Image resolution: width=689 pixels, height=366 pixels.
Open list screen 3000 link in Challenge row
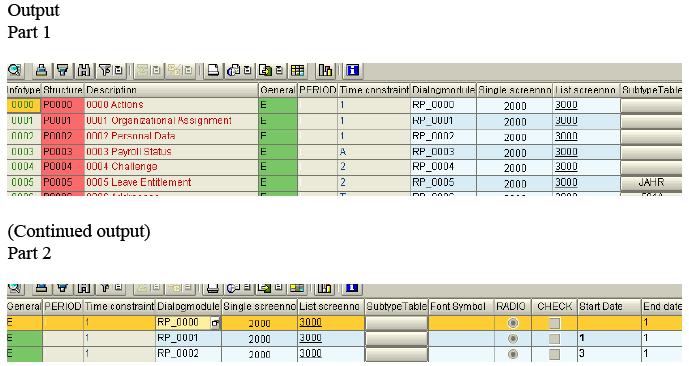pyautogui.click(x=566, y=167)
